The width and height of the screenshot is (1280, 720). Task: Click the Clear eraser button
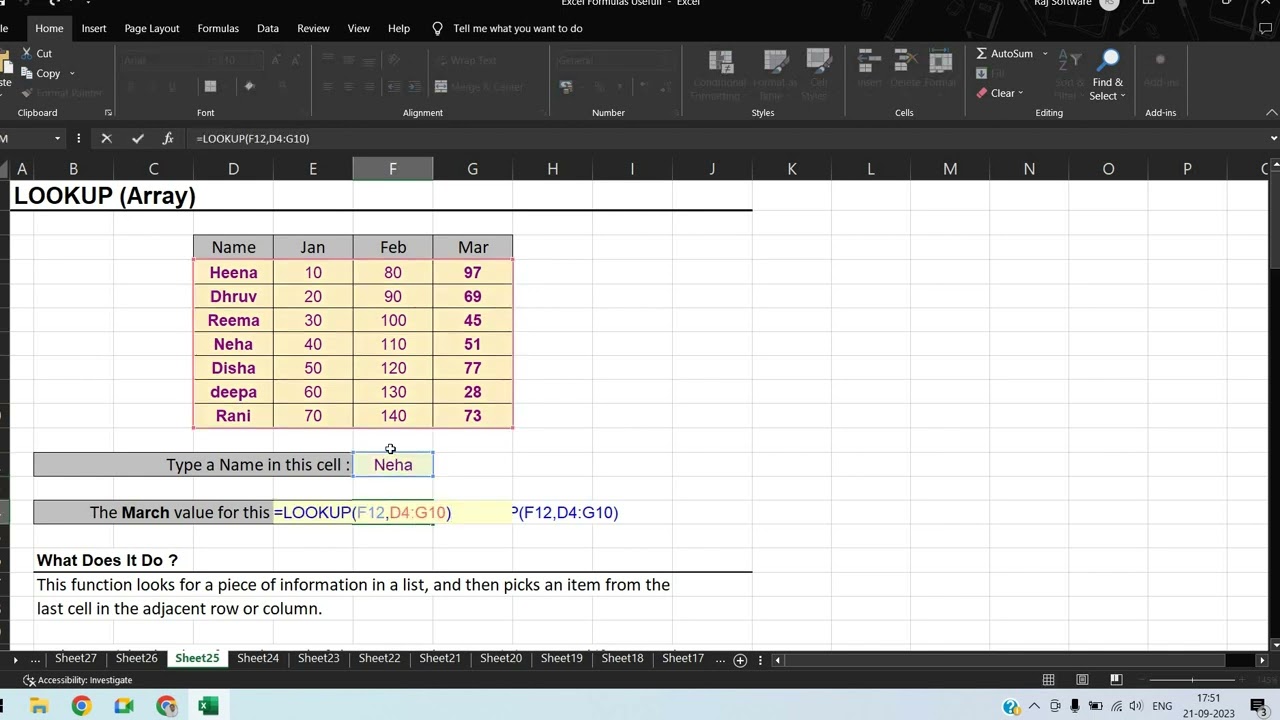(x=995, y=93)
